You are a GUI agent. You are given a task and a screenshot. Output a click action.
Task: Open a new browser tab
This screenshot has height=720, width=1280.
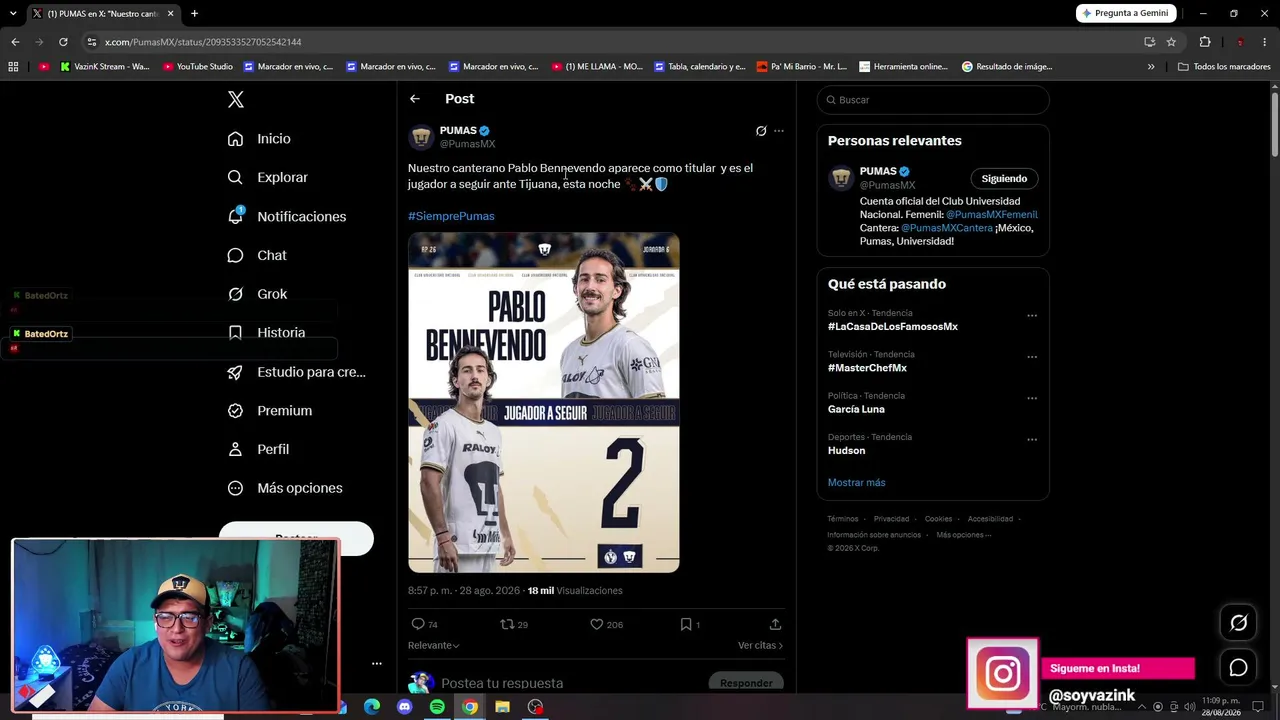click(x=194, y=13)
